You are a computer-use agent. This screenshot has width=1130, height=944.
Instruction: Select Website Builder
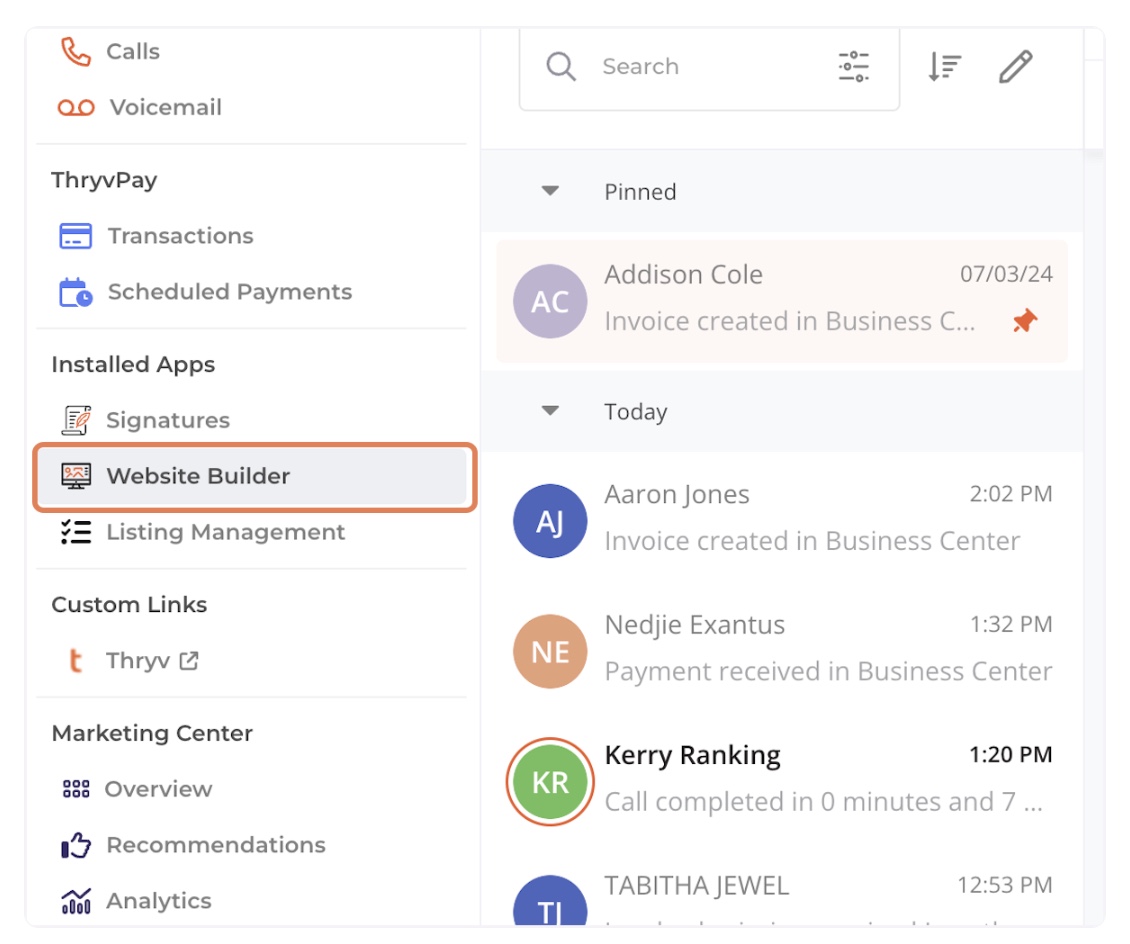coord(254,476)
